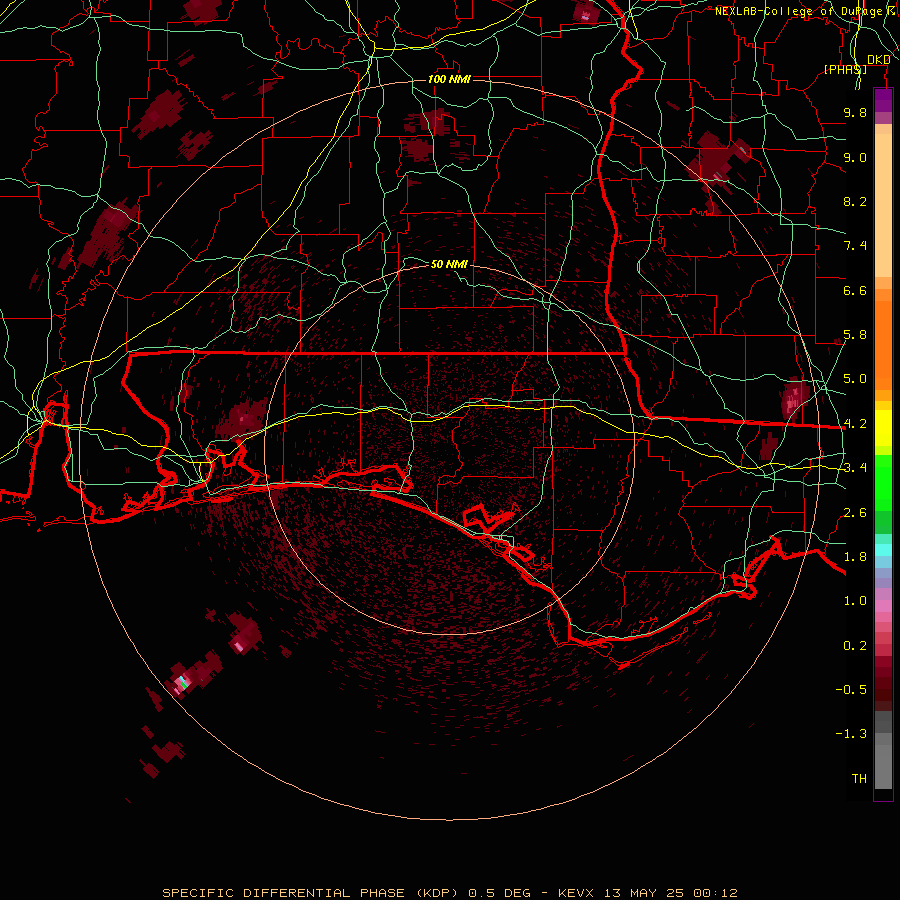
Task: Click the 1.8 legend value
Action: click(x=855, y=557)
